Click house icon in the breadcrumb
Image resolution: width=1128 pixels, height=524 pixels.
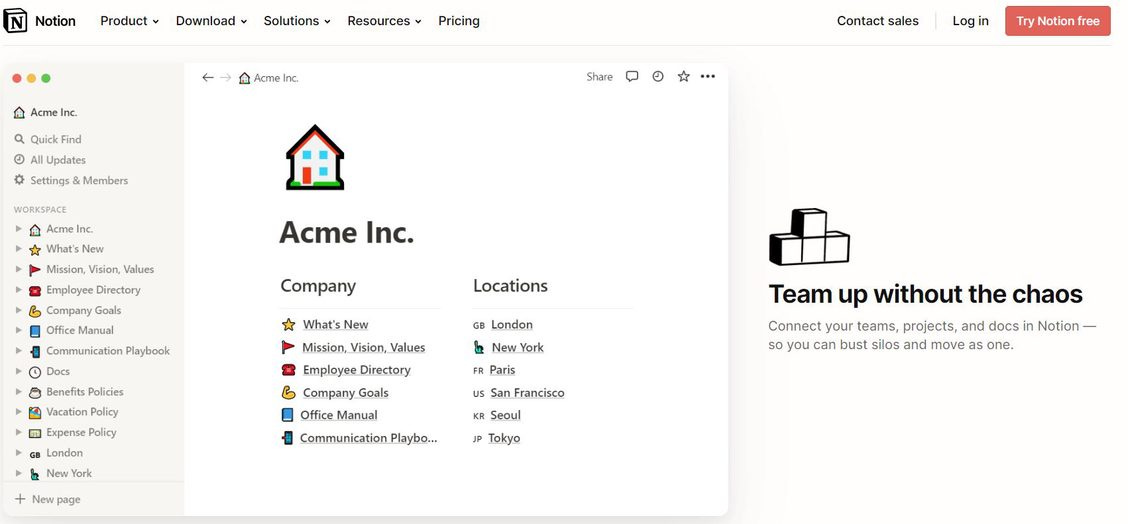(x=245, y=78)
